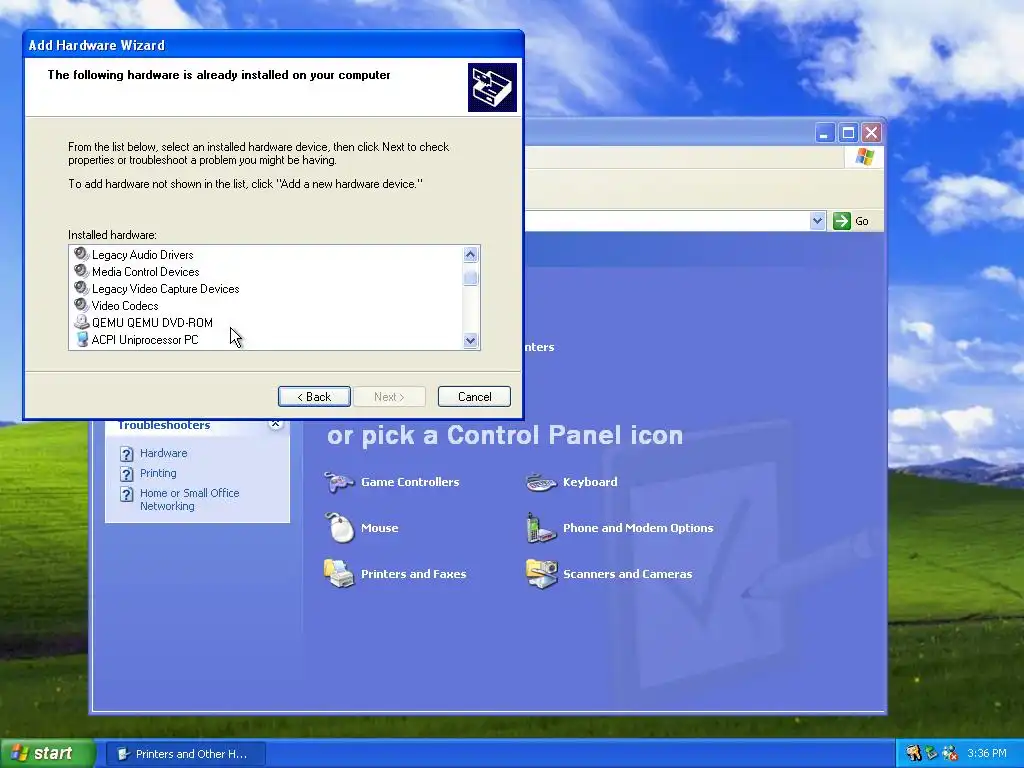
Task: Open the Mouse icon in Control Panel
Action: pos(340,528)
